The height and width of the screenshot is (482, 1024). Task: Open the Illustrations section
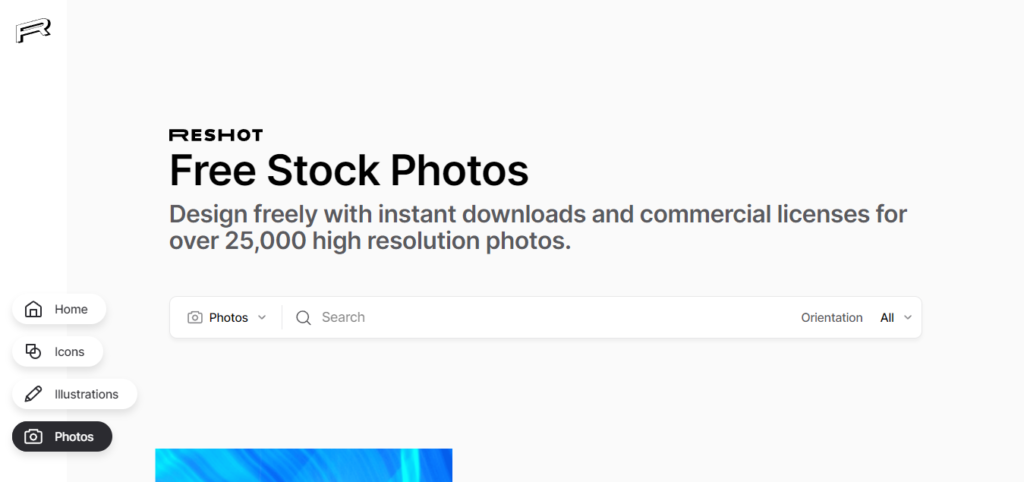point(74,394)
